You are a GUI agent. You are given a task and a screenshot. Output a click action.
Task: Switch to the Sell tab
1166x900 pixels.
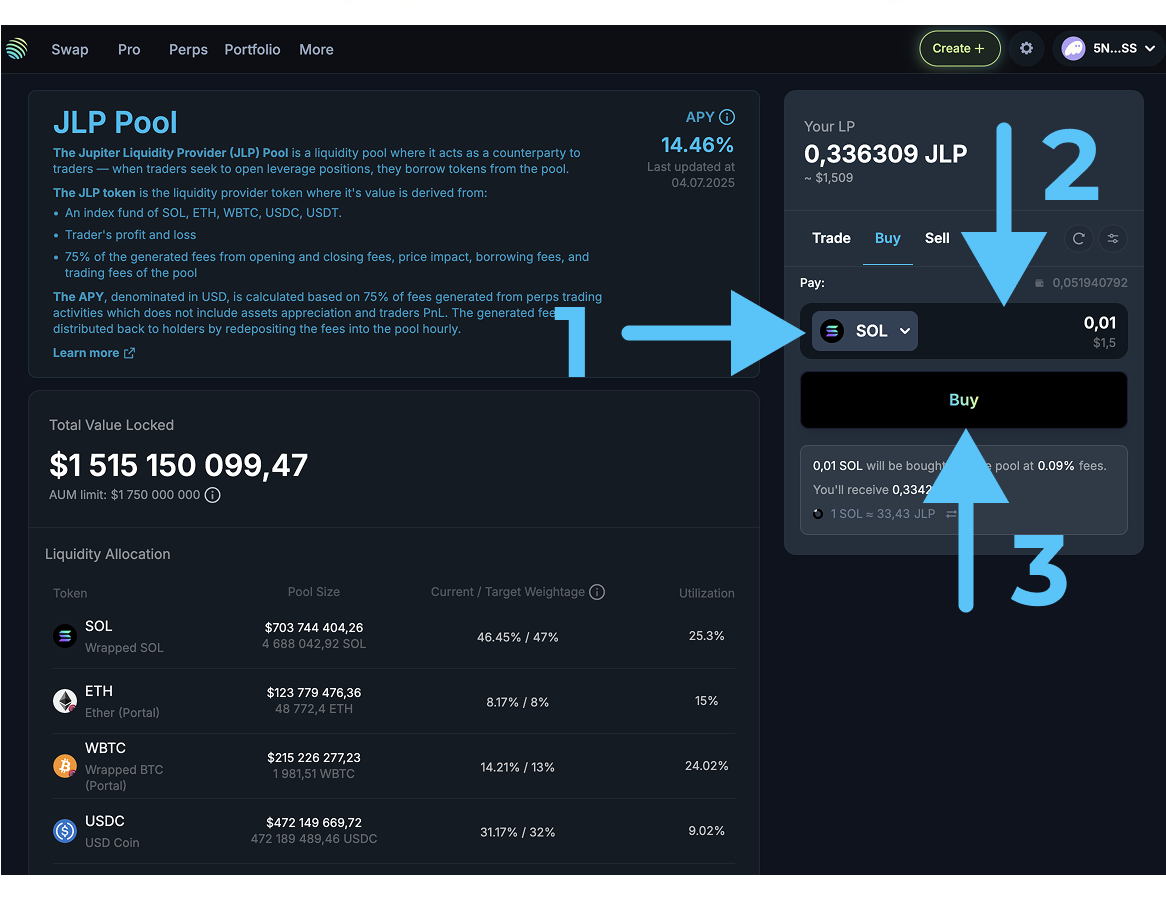[x=937, y=238]
